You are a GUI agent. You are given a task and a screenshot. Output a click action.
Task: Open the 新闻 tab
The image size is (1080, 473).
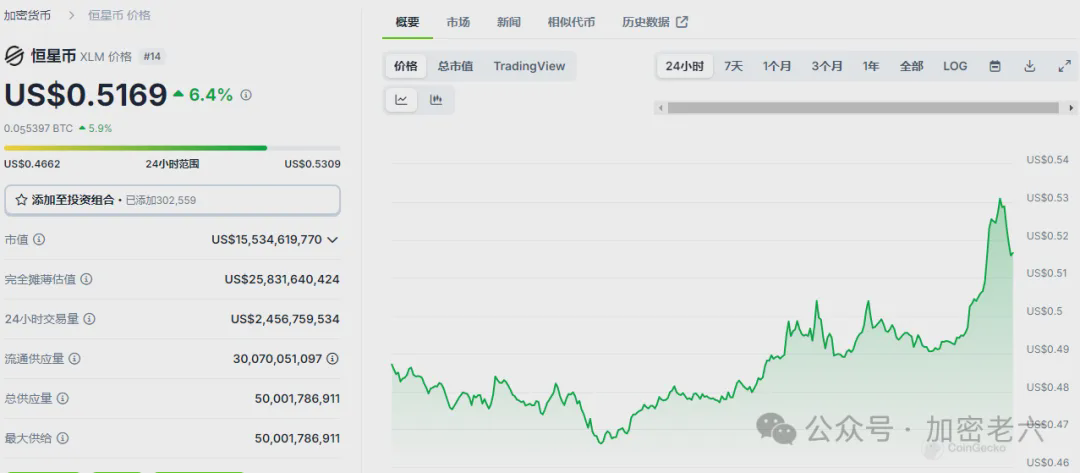pos(509,22)
